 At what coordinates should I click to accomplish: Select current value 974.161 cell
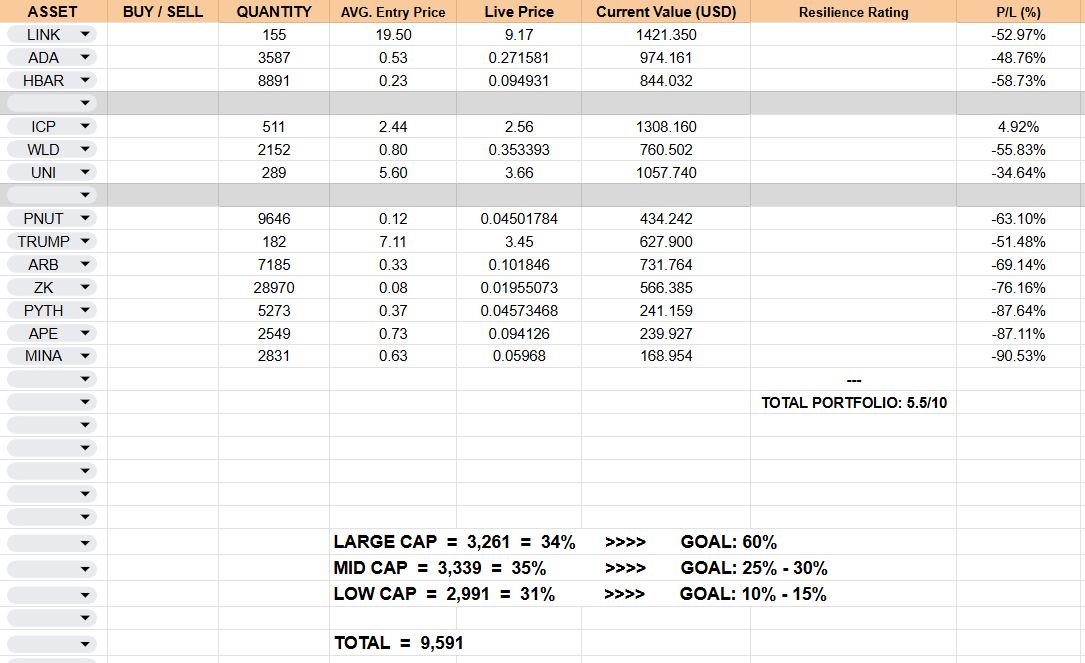pos(666,57)
